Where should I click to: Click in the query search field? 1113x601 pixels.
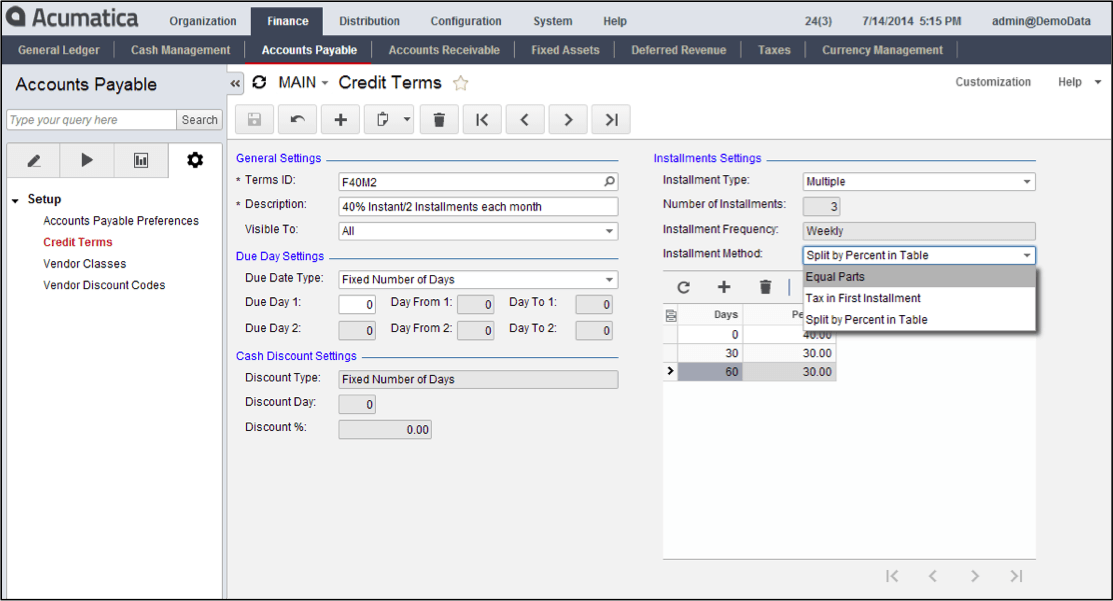[91, 120]
